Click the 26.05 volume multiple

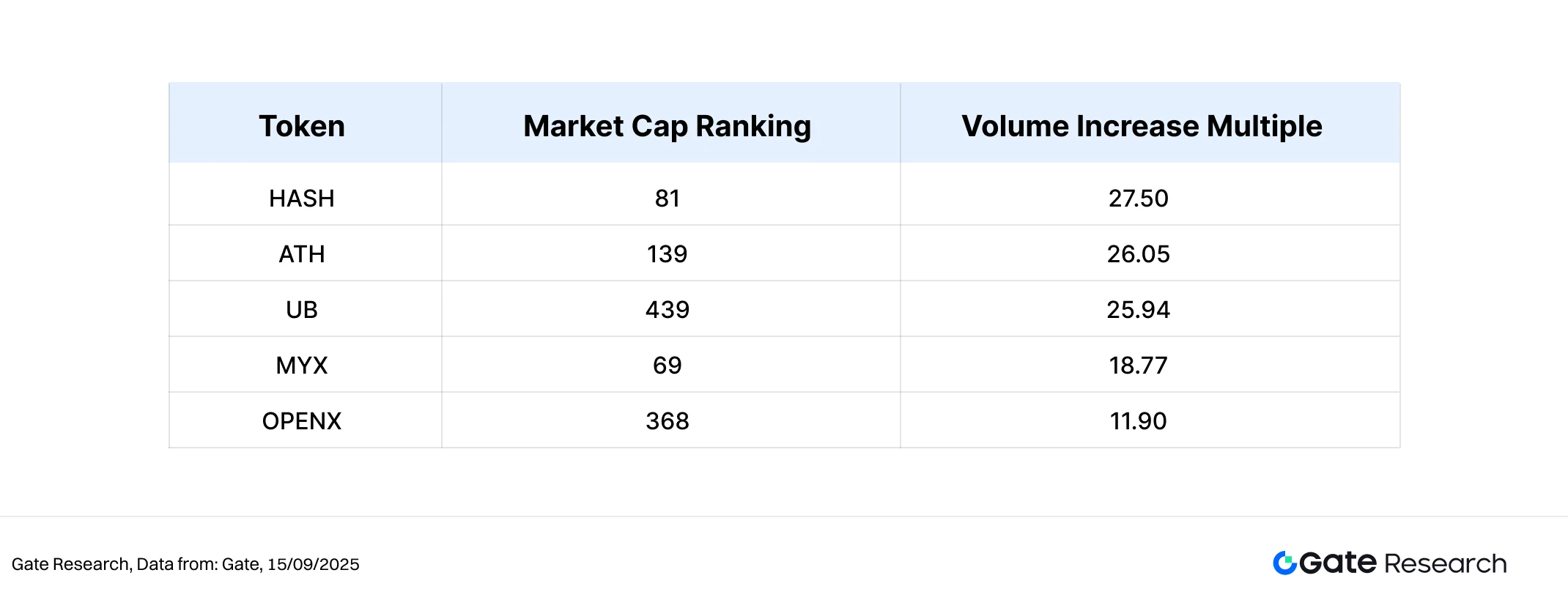[1139, 254]
